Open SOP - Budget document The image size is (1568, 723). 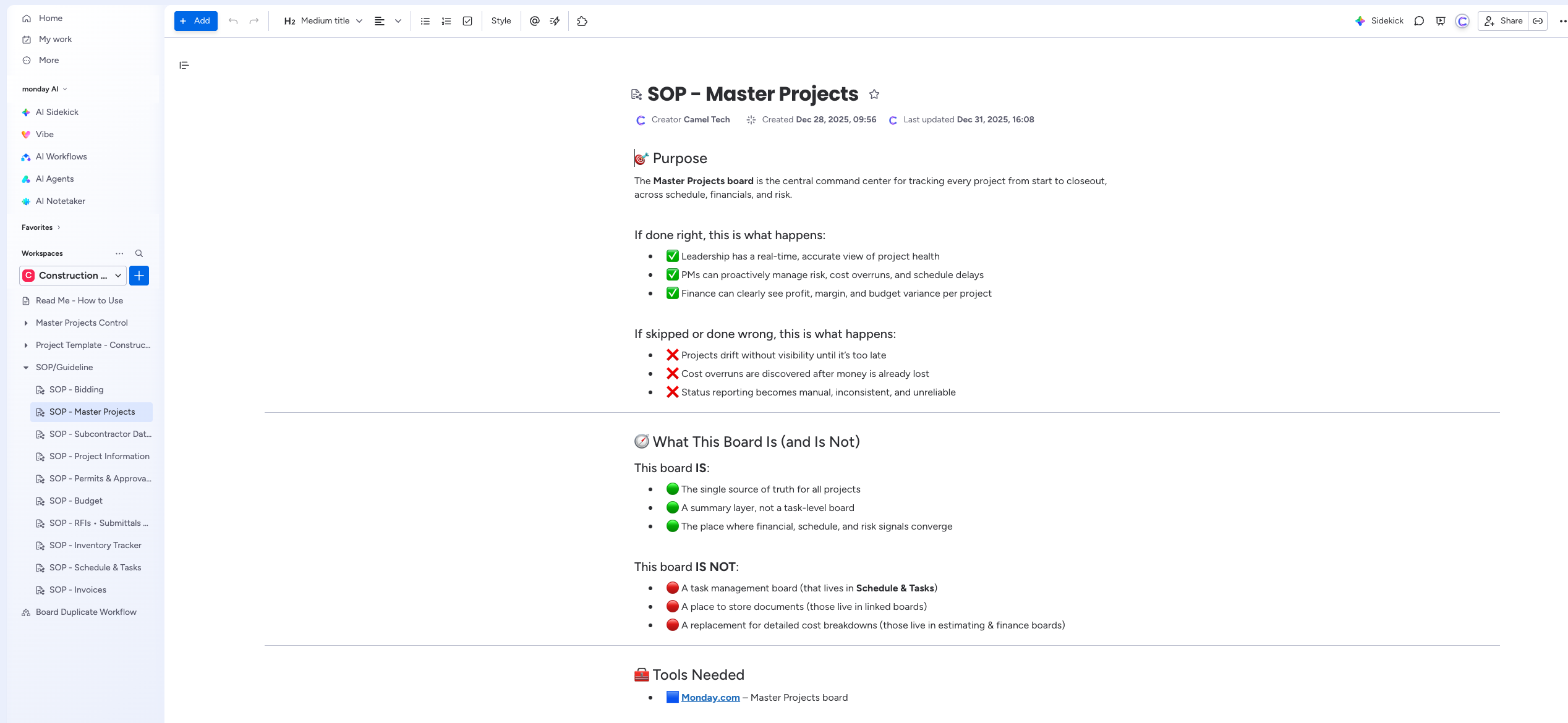click(x=76, y=501)
